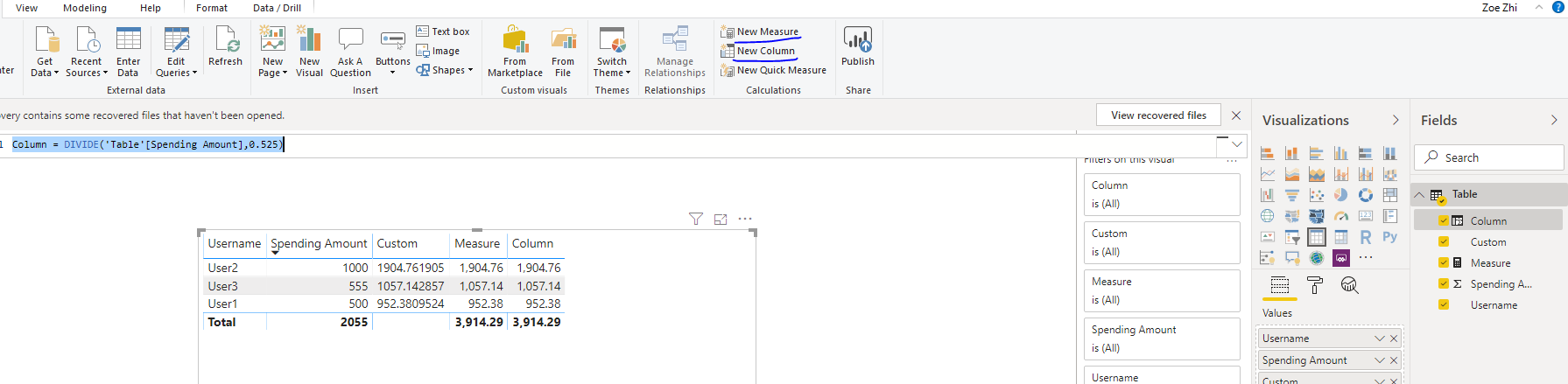
Task: Insert a Text box
Action: coord(443,31)
